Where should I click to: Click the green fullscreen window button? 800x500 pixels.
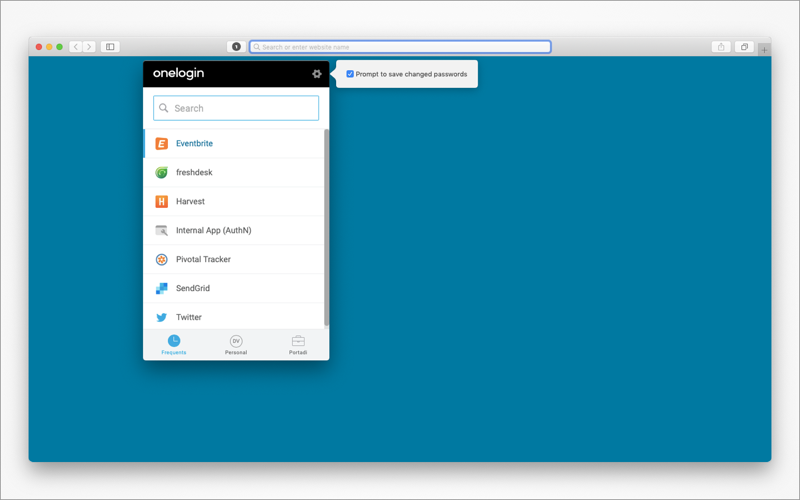[x=59, y=47]
